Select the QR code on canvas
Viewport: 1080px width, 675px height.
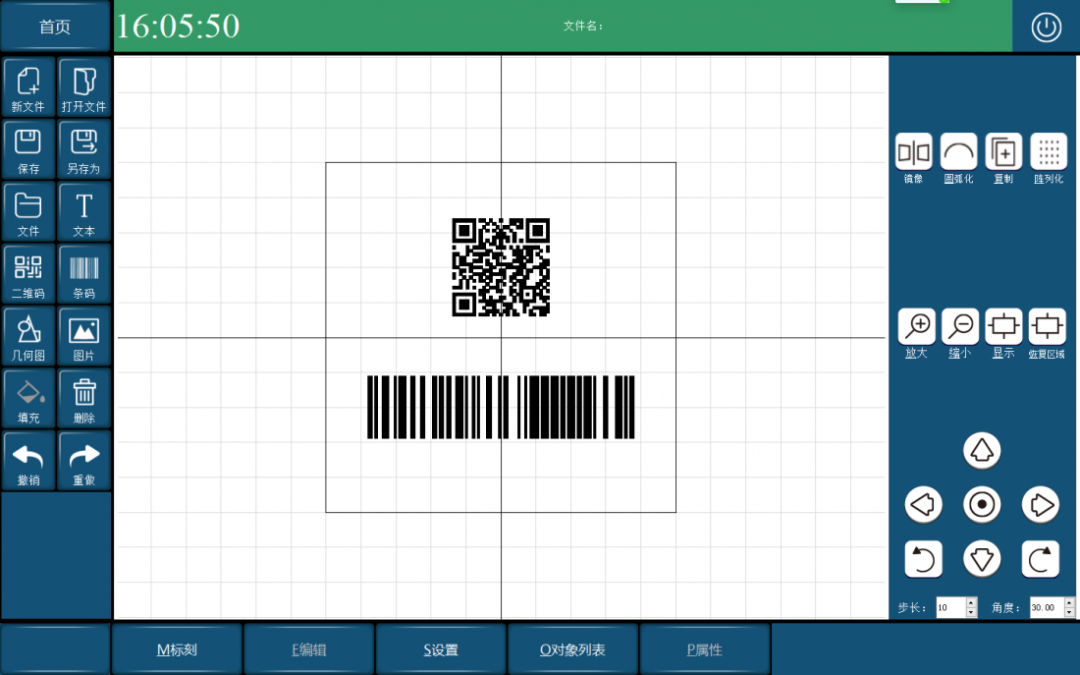pos(501,267)
